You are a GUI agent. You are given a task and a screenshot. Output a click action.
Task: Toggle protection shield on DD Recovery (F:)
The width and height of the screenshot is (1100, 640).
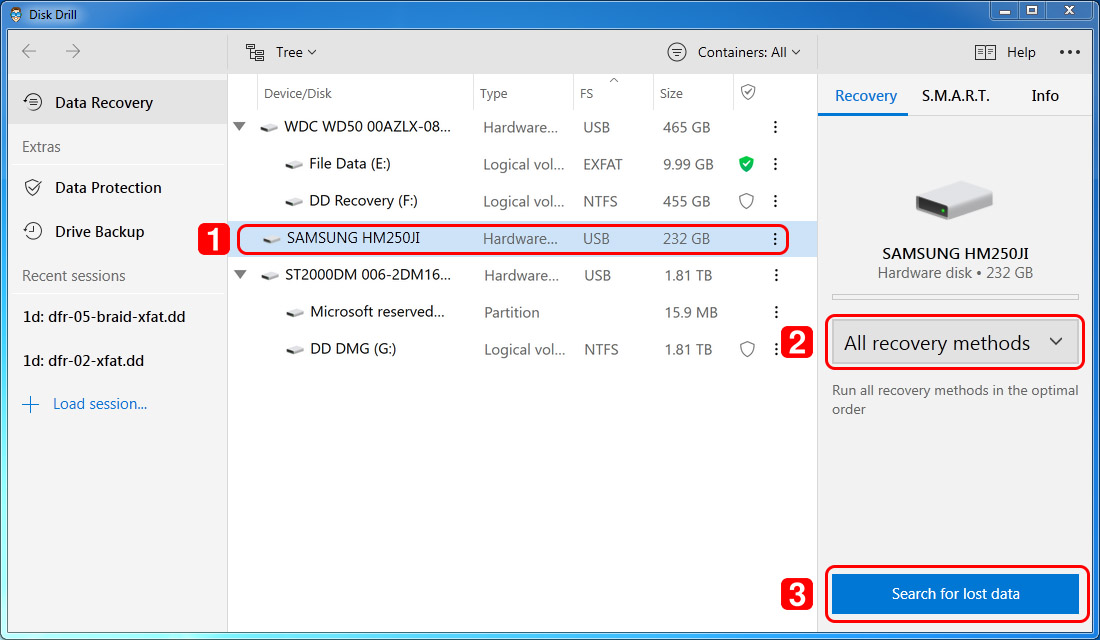pyautogui.click(x=746, y=201)
